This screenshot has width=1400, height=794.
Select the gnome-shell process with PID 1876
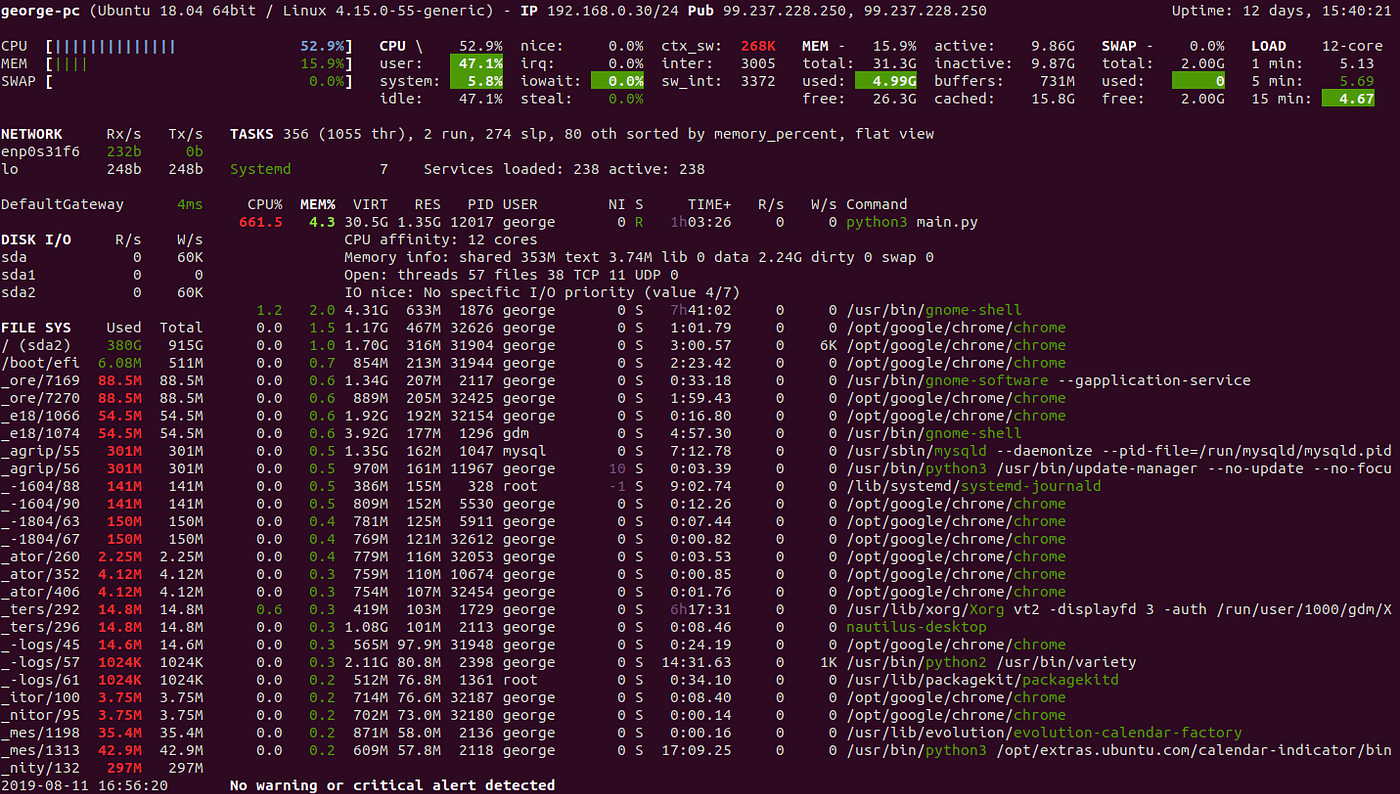click(640, 310)
